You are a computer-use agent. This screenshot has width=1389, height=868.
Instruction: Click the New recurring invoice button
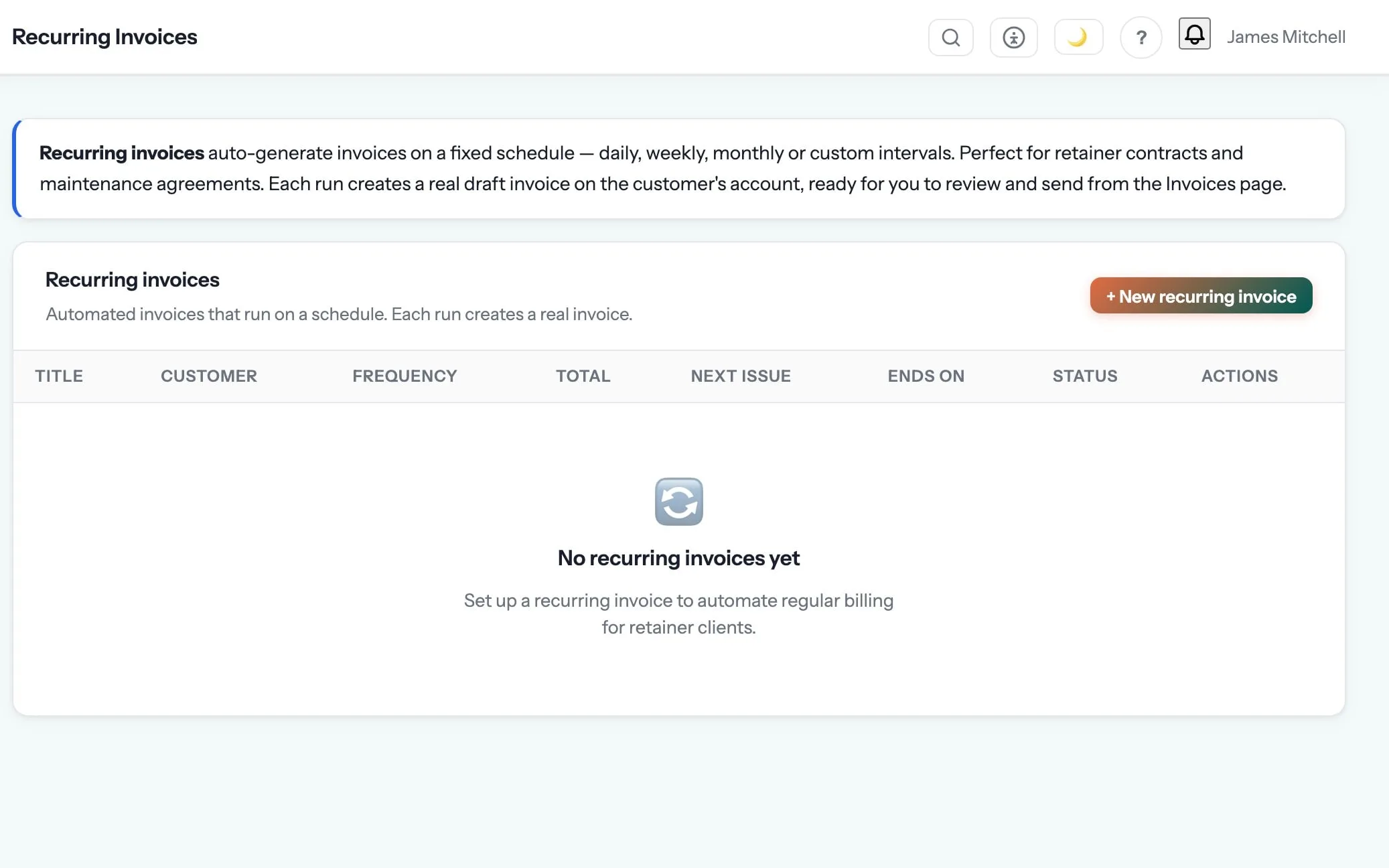coord(1201,295)
